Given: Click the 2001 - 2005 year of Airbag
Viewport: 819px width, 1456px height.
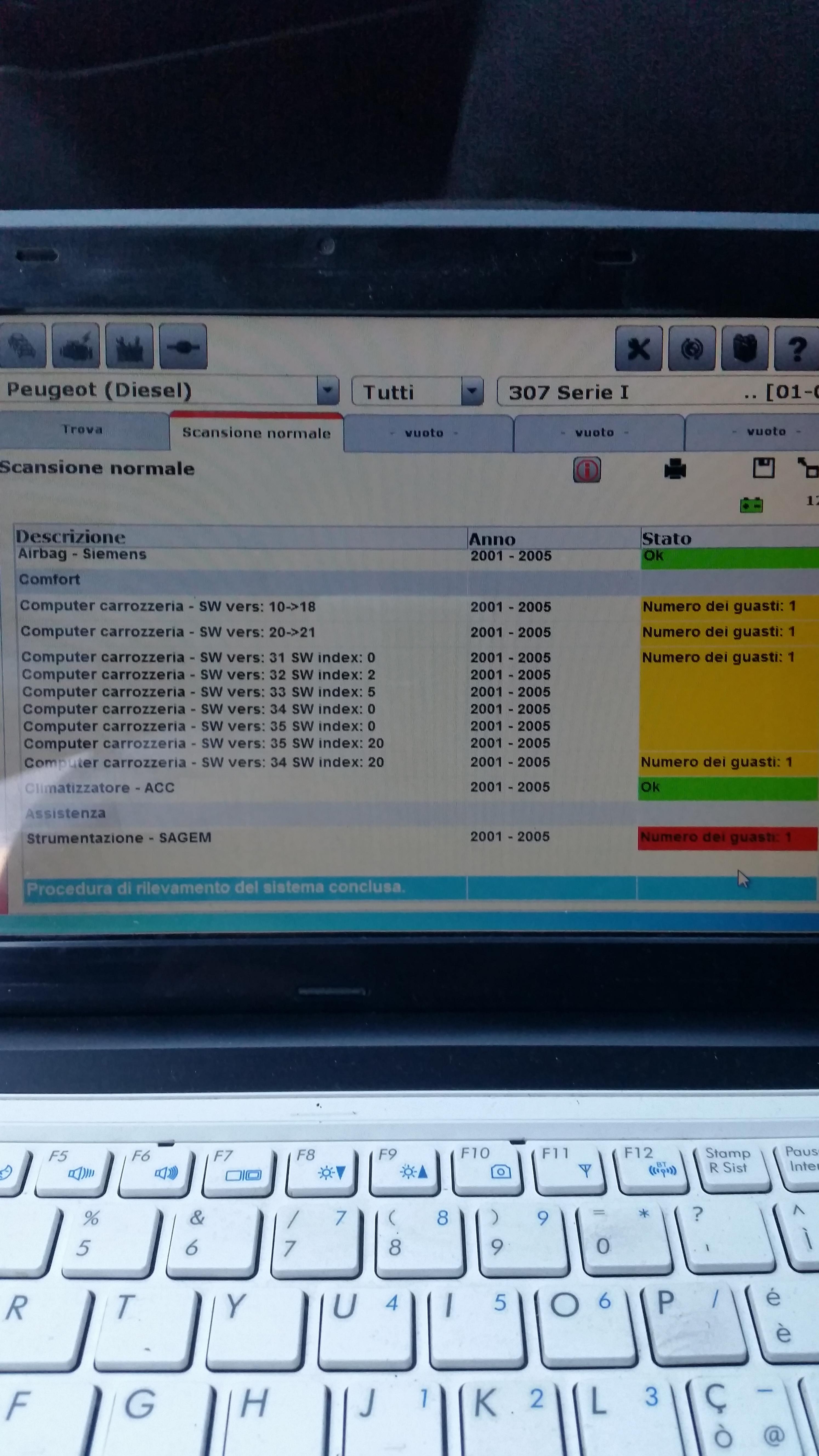Looking at the screenshot, I should (x=511, y=556).
